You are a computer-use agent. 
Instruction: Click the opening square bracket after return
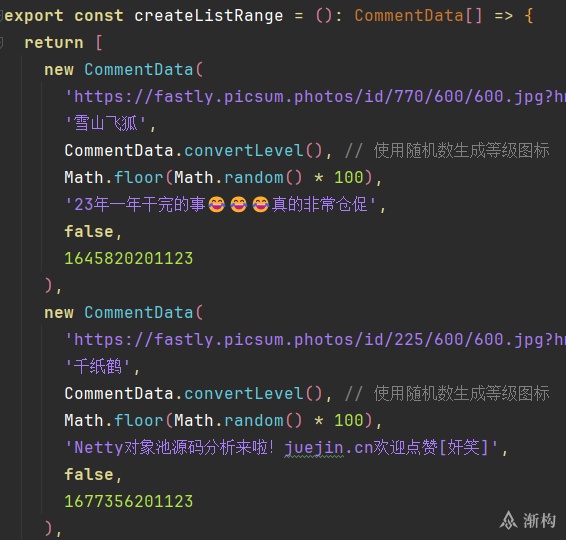(x=99, y=43)
